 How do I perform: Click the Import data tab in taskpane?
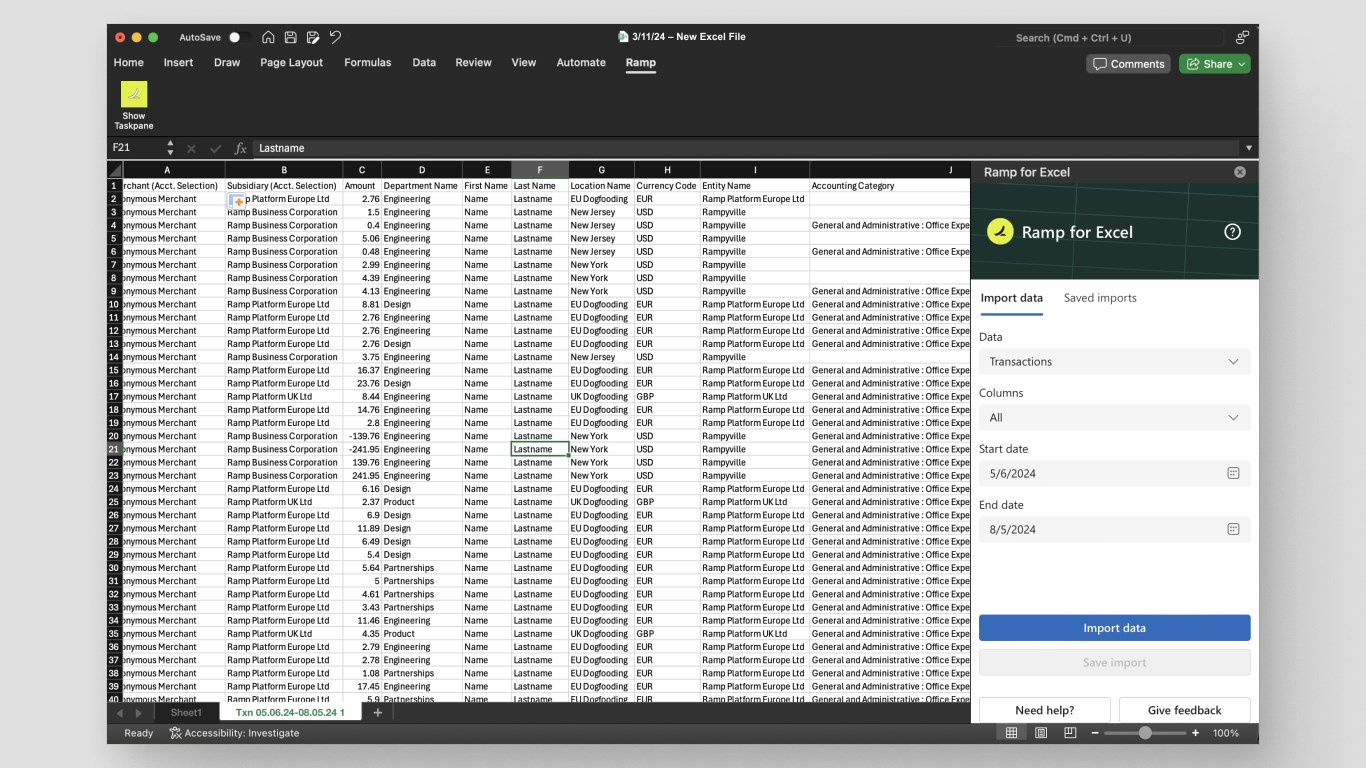tap(1012, 298)
